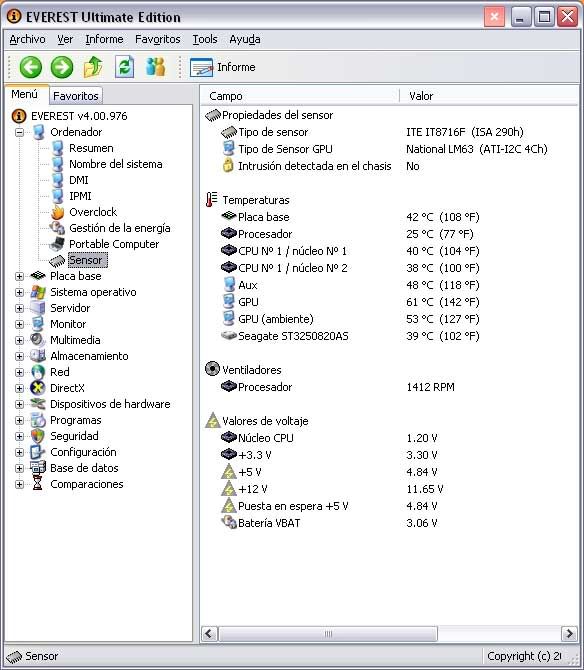This screenshot has height=670, width=584.
Task: Expand the Dispositivos de hardware node
Action: click(x=19, y=404)
